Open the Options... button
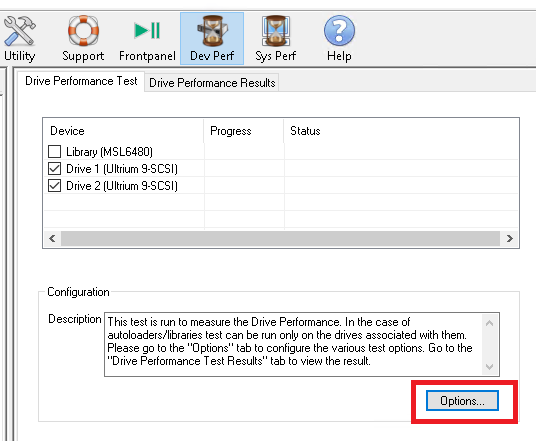The image size is (536, 441). 462,401
